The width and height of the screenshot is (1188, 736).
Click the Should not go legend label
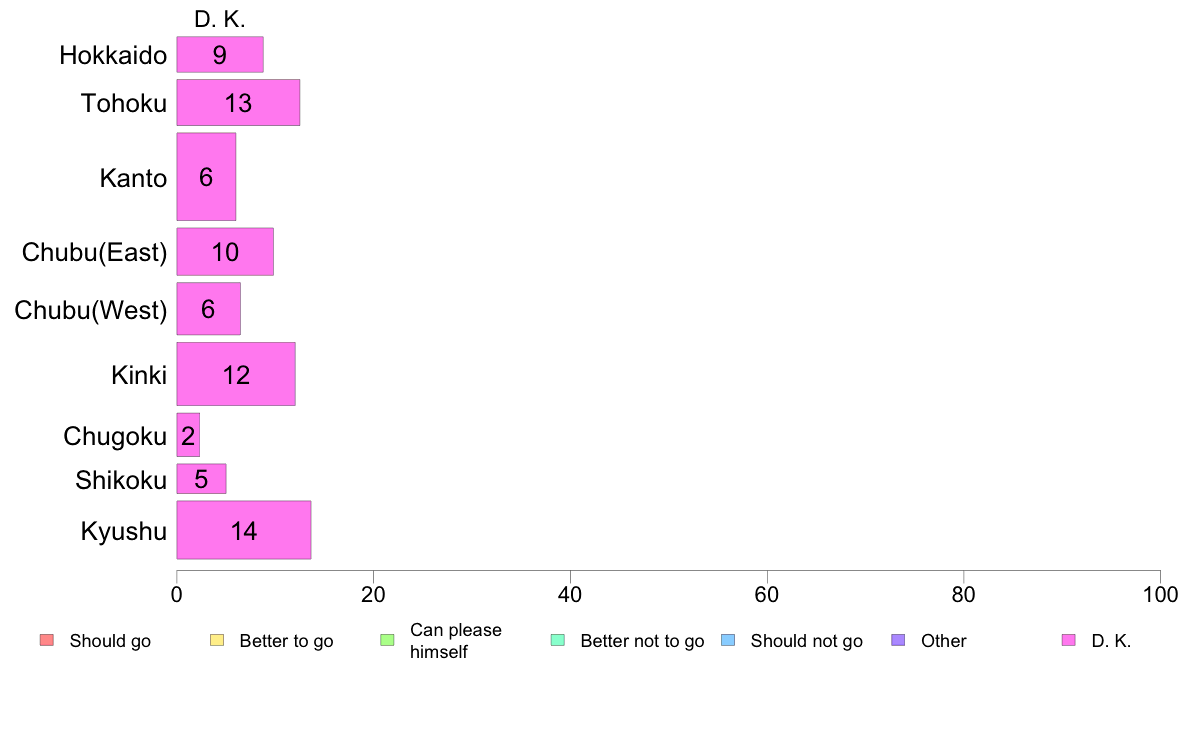tap(806, 641)
